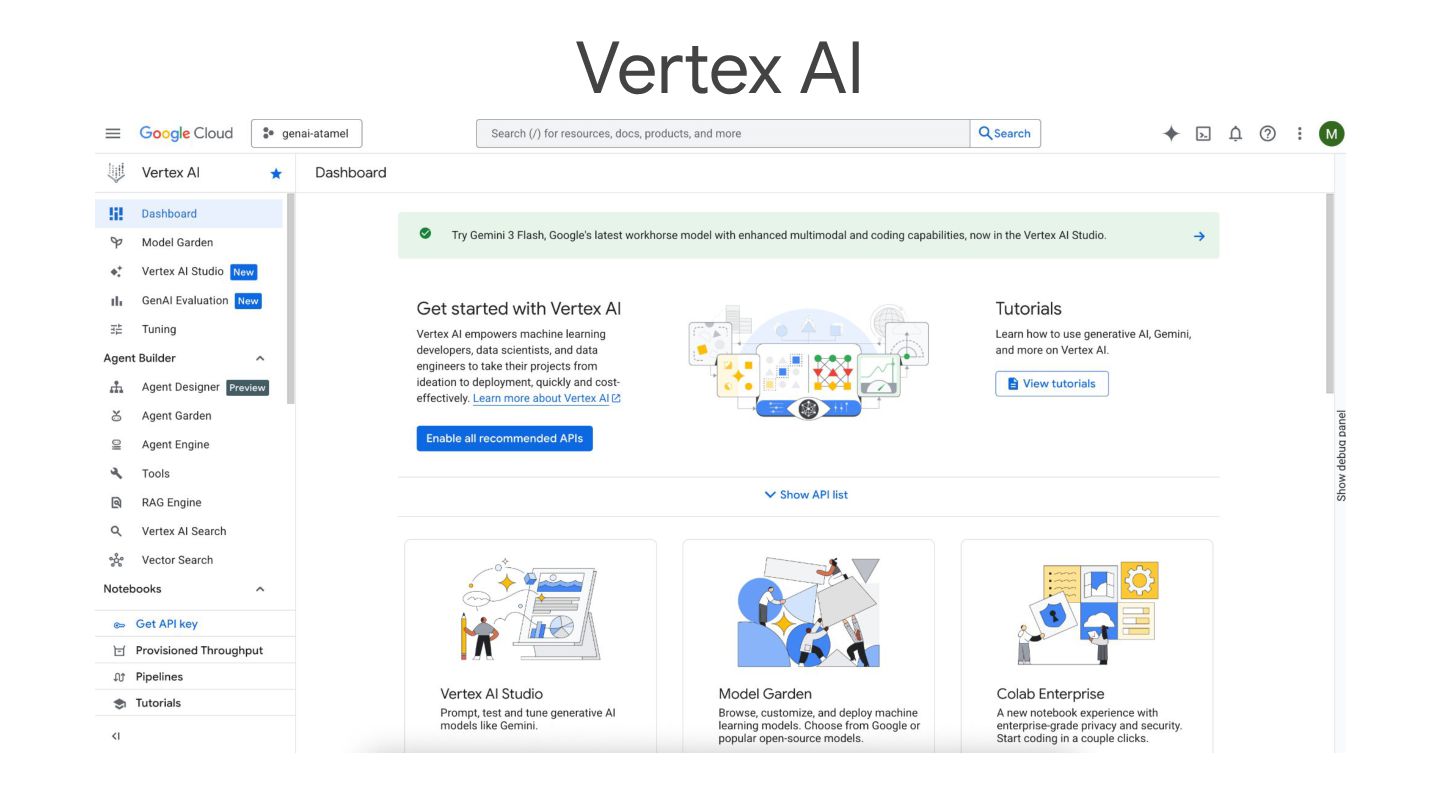This screenshot has width=1440, height=810.
Task: Expand Show API list
Action: pos(806,494)
